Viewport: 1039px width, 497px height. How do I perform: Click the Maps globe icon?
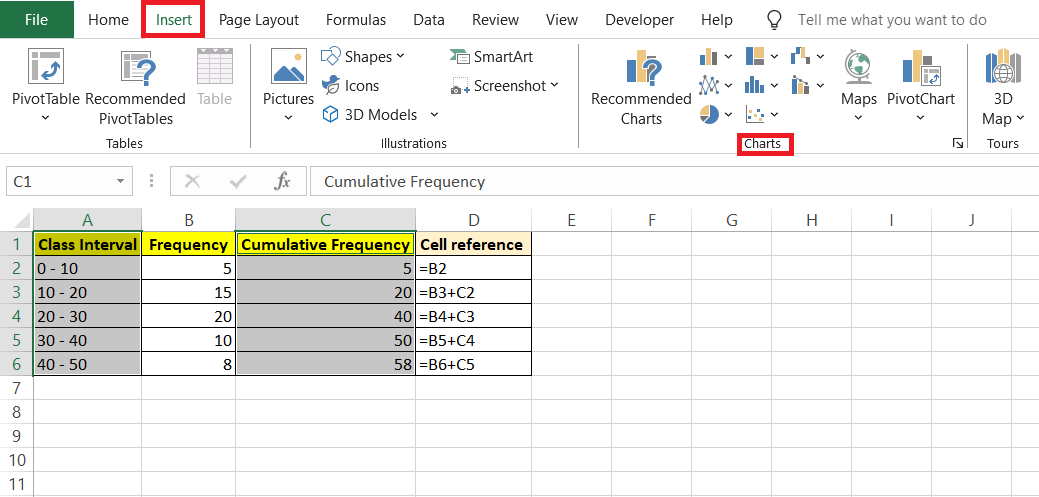coord(857,67)
